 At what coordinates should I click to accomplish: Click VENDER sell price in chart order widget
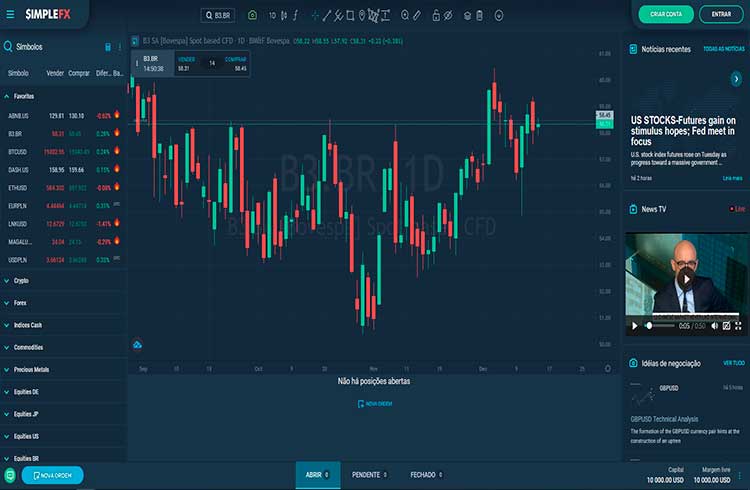(x=187, y=64)
